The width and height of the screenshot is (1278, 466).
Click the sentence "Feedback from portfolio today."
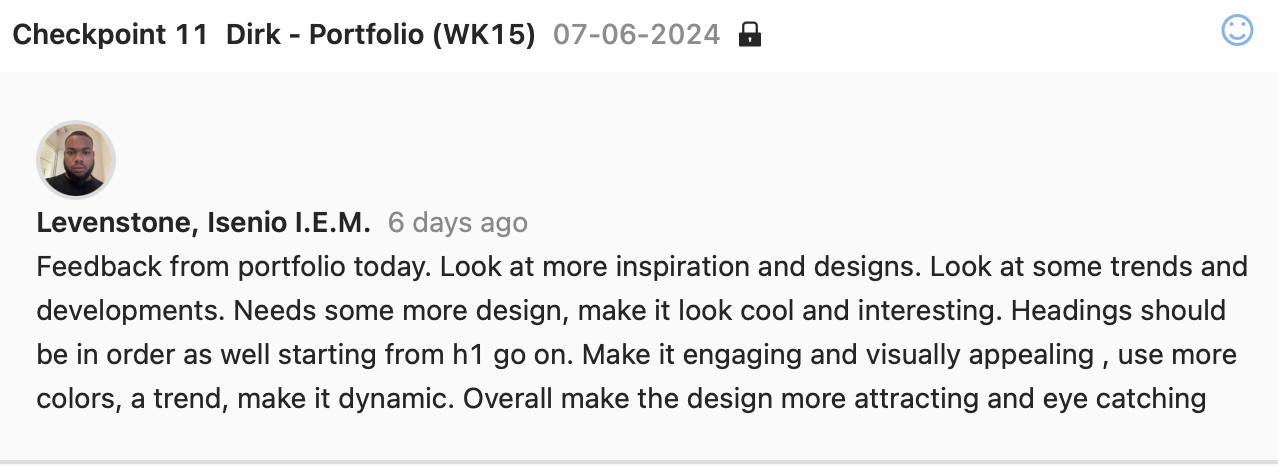coord(234,267)
